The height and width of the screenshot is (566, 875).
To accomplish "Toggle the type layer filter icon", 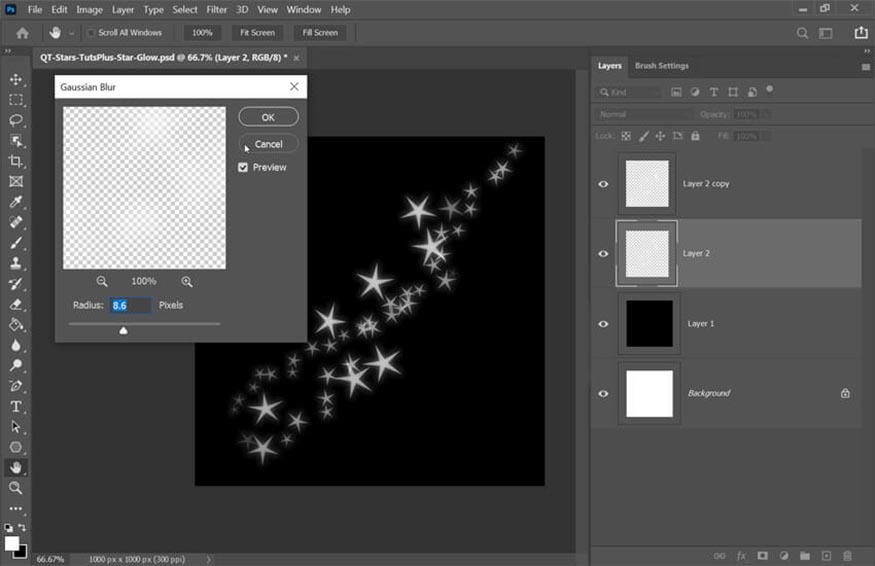I will 714,92.
